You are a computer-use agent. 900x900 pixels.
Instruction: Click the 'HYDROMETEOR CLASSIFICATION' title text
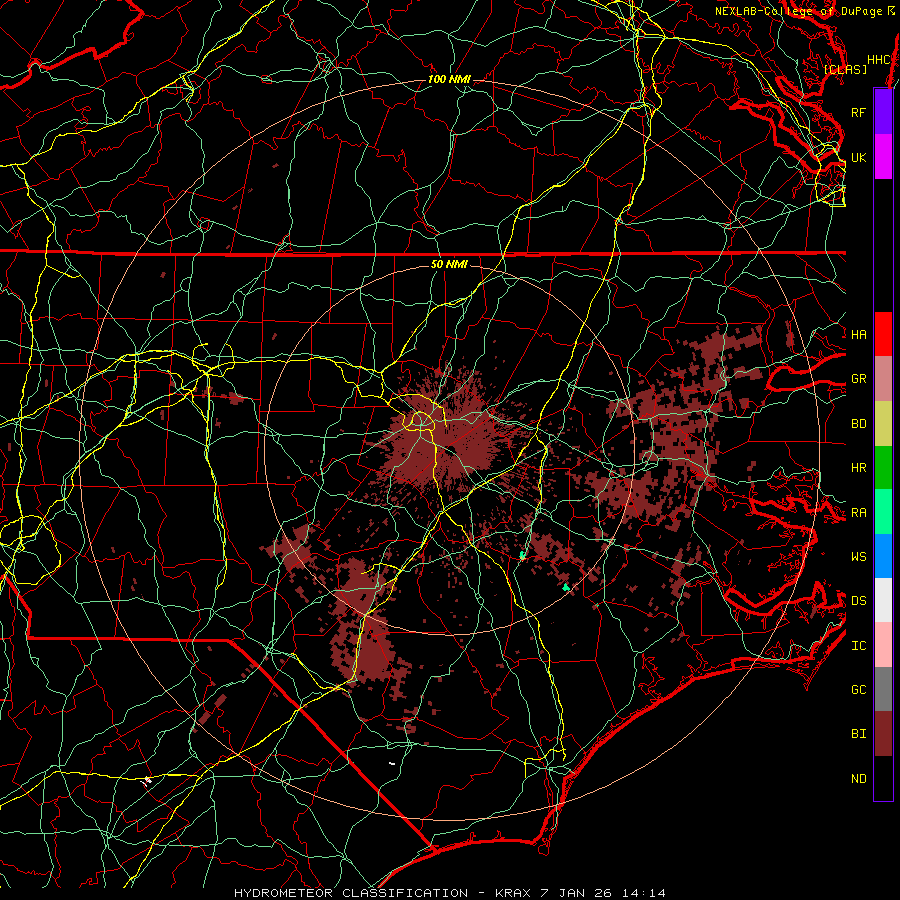(x=351, y=893)
